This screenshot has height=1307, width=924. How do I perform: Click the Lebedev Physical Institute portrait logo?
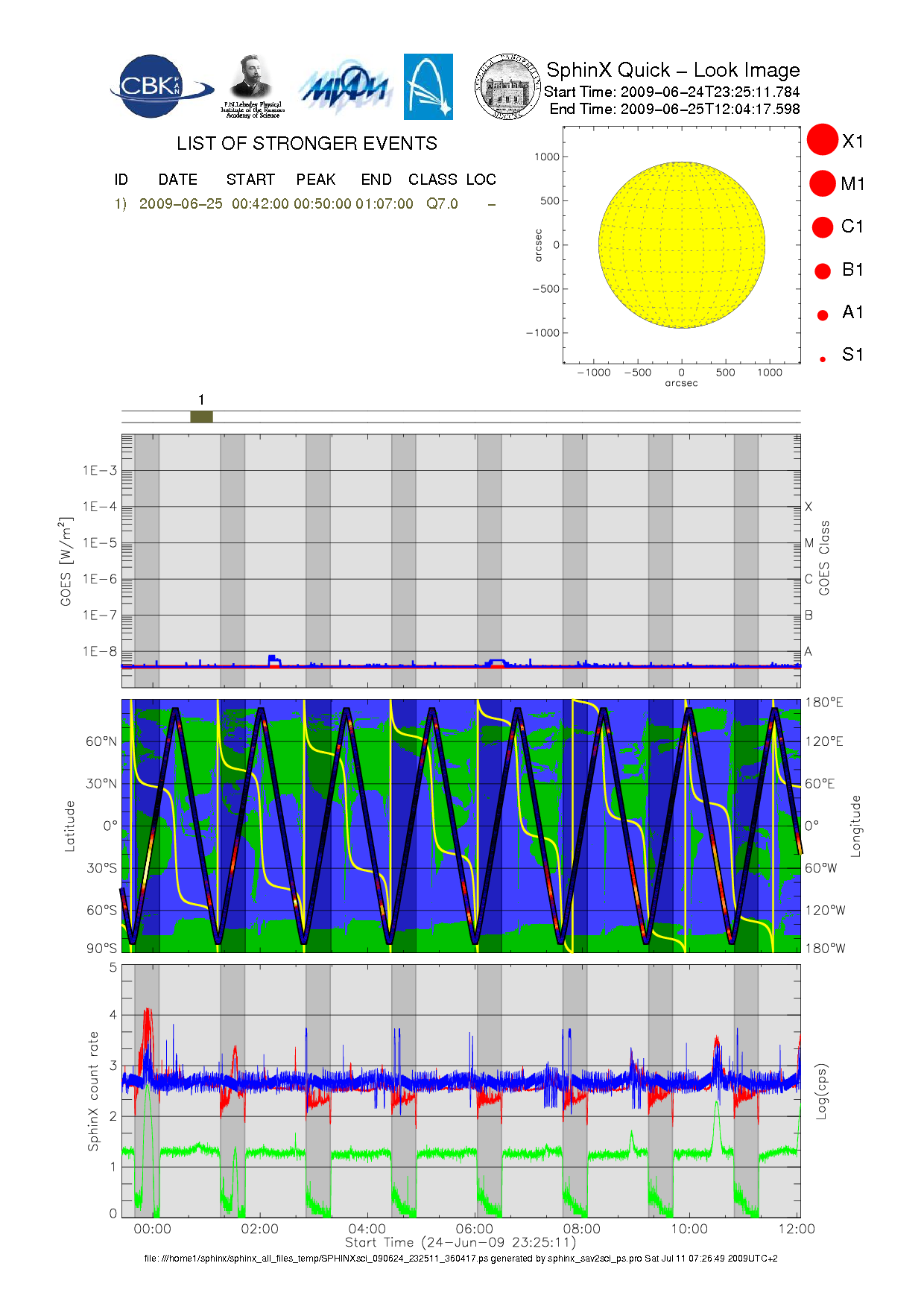point(253,86)
